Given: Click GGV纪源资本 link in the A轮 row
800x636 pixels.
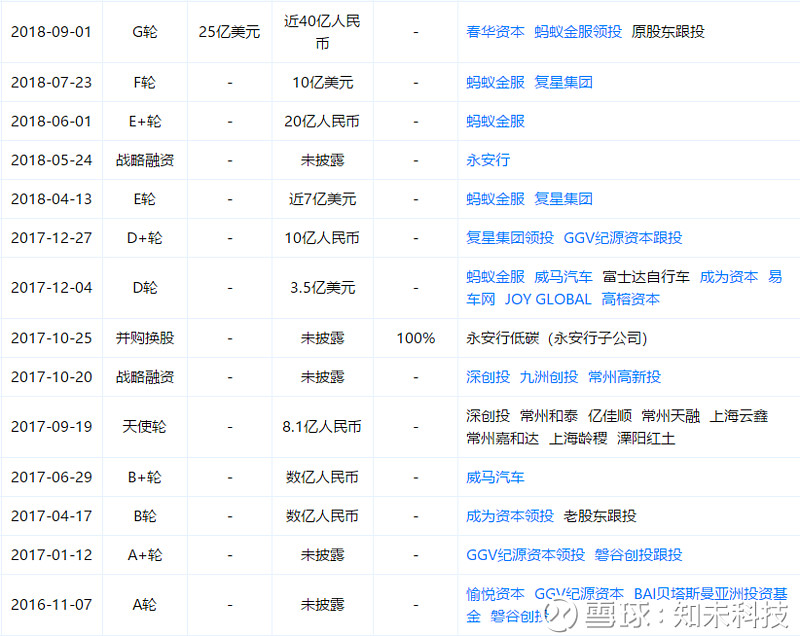Looking at the screenshot, I should coord(579,594).
